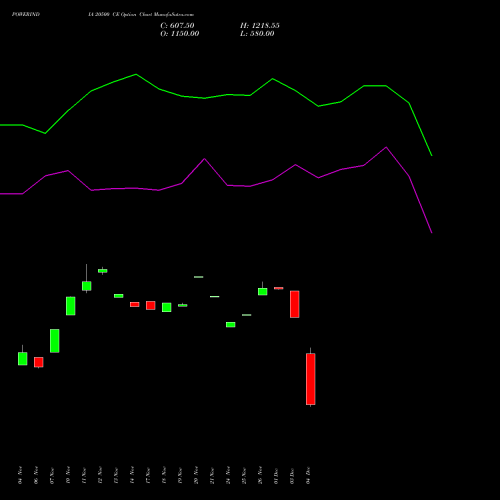500x500 pixels.
Task: Click the green 18 Nov candlestick
Action: click(167, 307)
